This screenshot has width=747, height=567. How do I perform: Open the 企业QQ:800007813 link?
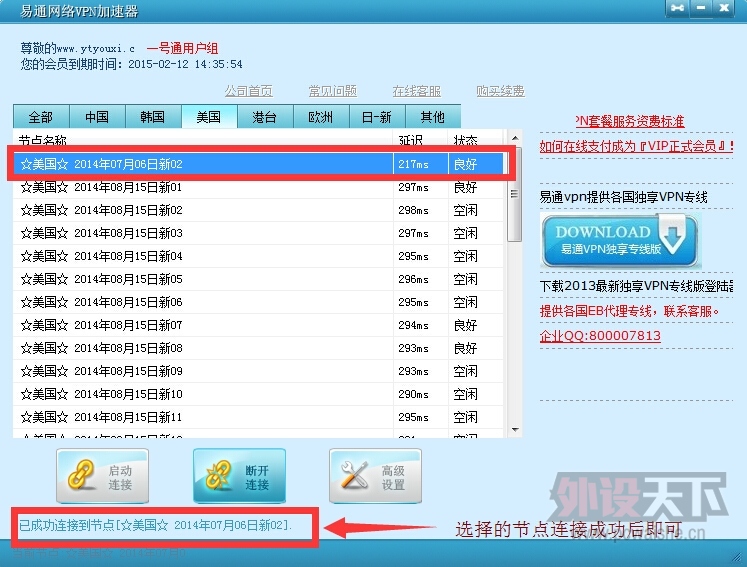(x=600, y=335)
